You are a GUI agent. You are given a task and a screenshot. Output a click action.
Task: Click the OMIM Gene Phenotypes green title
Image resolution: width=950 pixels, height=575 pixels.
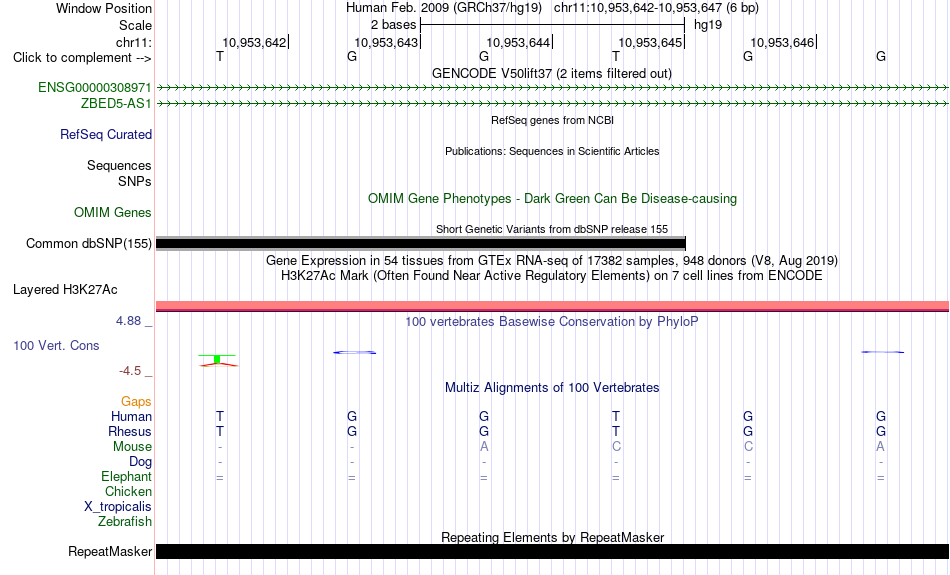553,199
